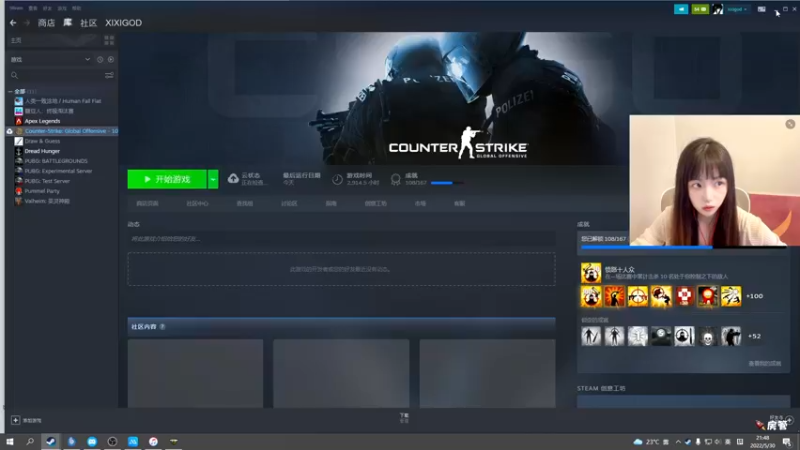The width and height of the screenshot is (800, 450).
Task: Open the 社区中心 community hub tab
Action: [197, 204]
